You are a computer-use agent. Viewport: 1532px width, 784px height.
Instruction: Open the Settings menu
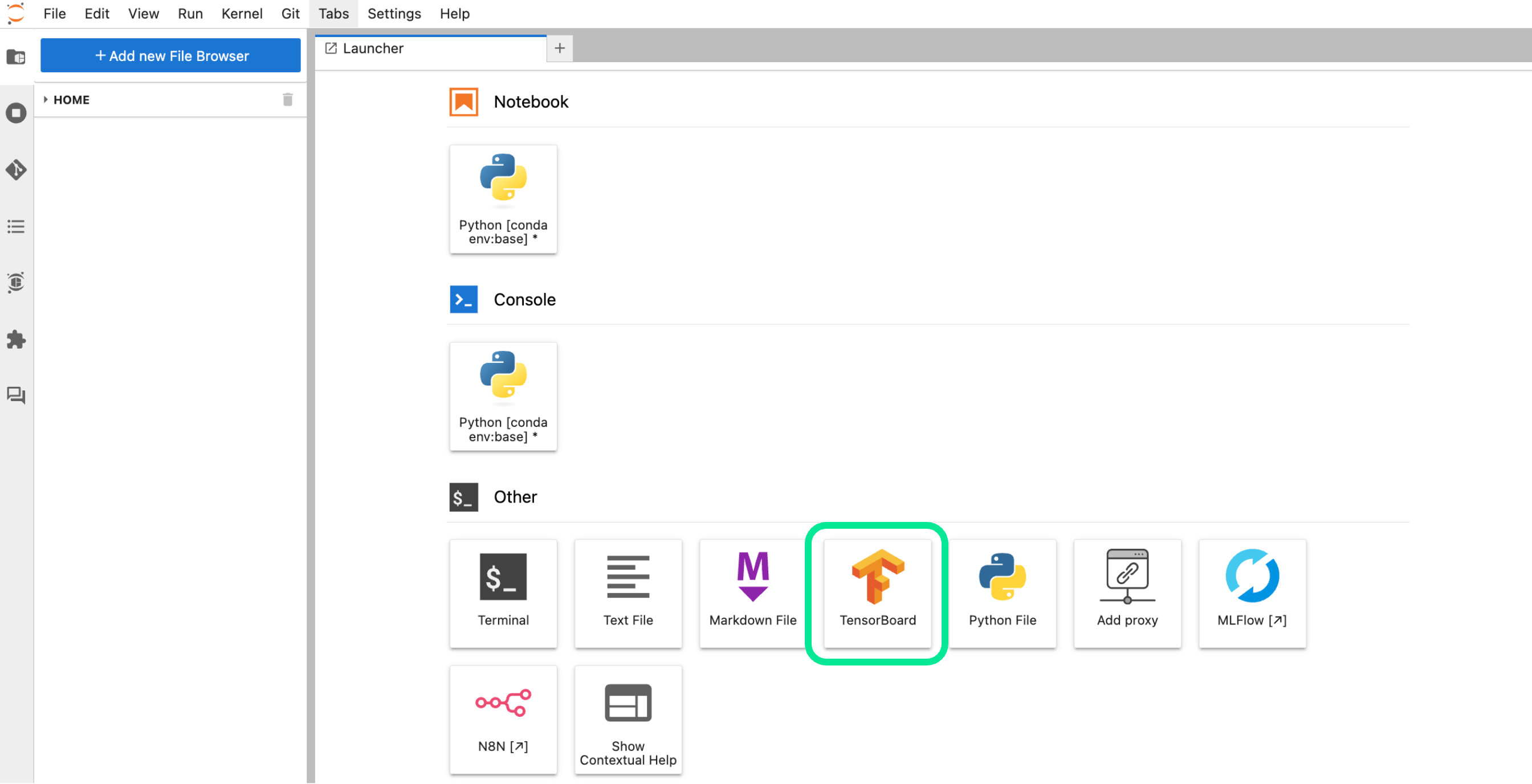(x=394, y=14)
